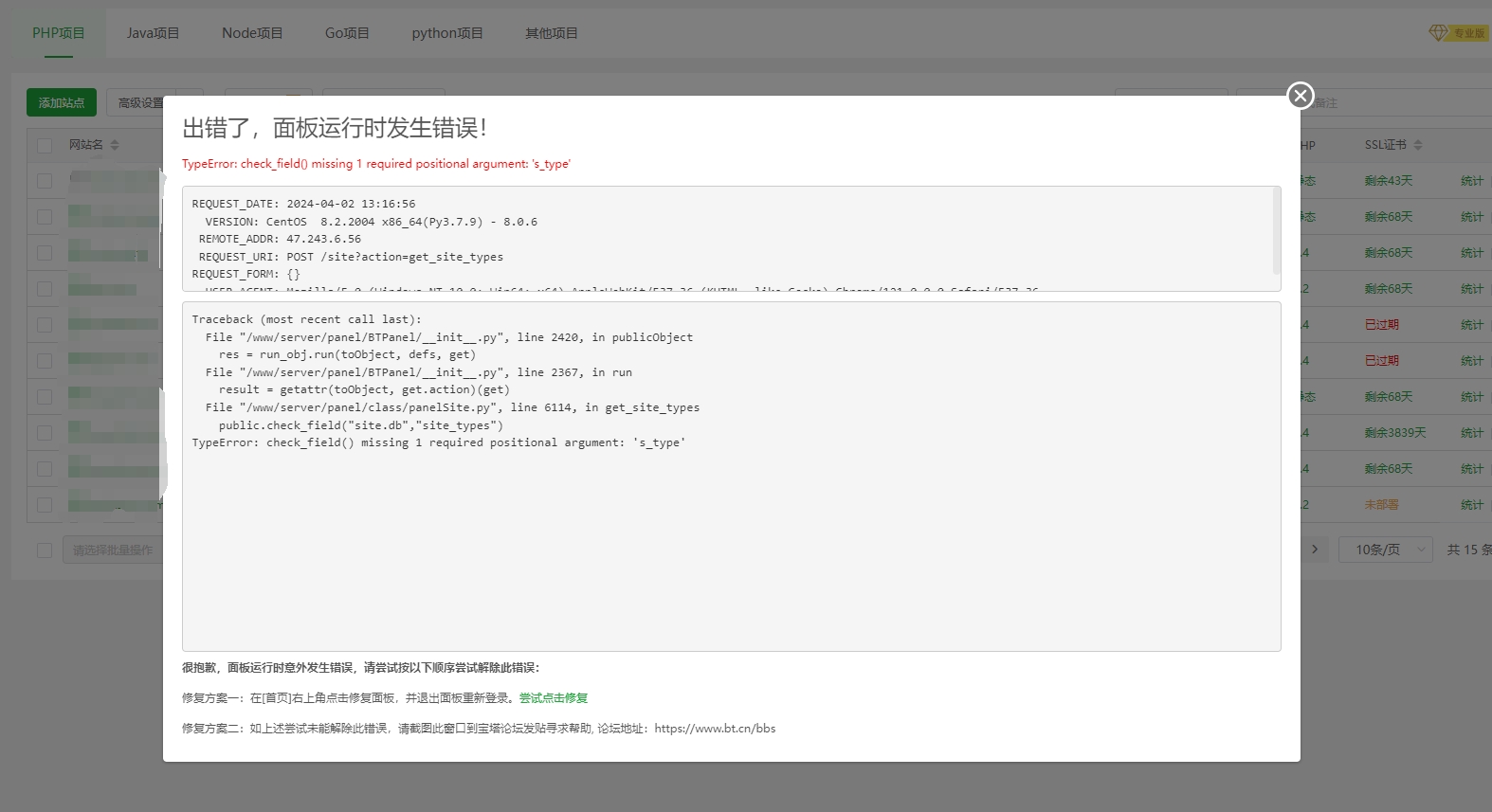Image resolution: width=1492 pixels, height=812 pixels.
Task: Sort sites by the 网站名 sort arrows
Action: tap(115, 145)
